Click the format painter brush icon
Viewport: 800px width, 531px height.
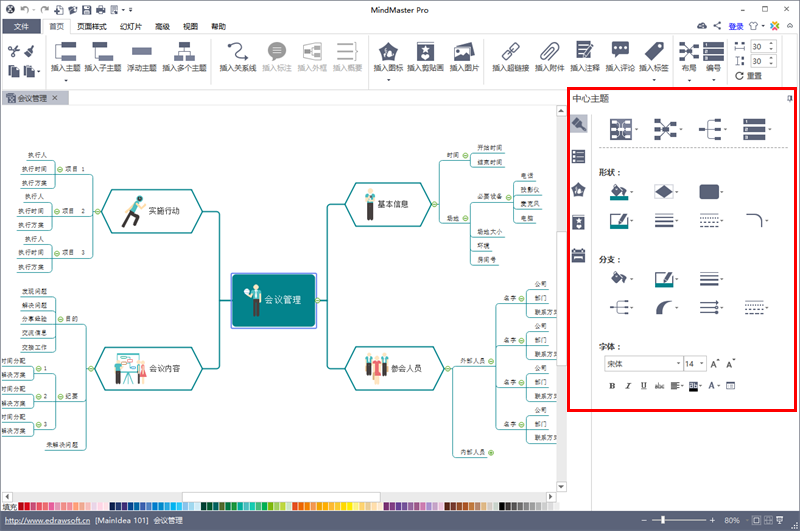[30, 50]
